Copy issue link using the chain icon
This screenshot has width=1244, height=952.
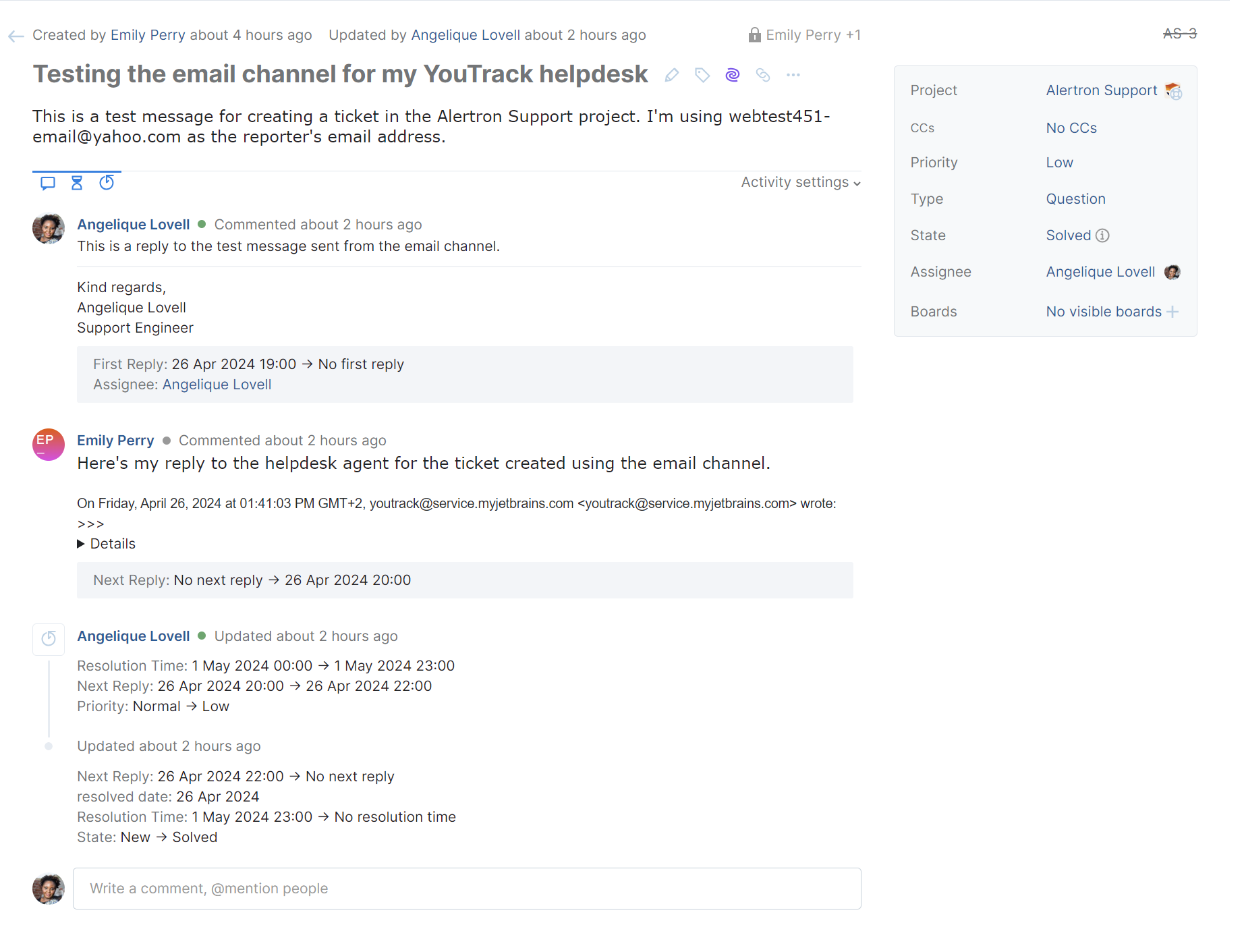pyautogui.click(x=763, y=75)
